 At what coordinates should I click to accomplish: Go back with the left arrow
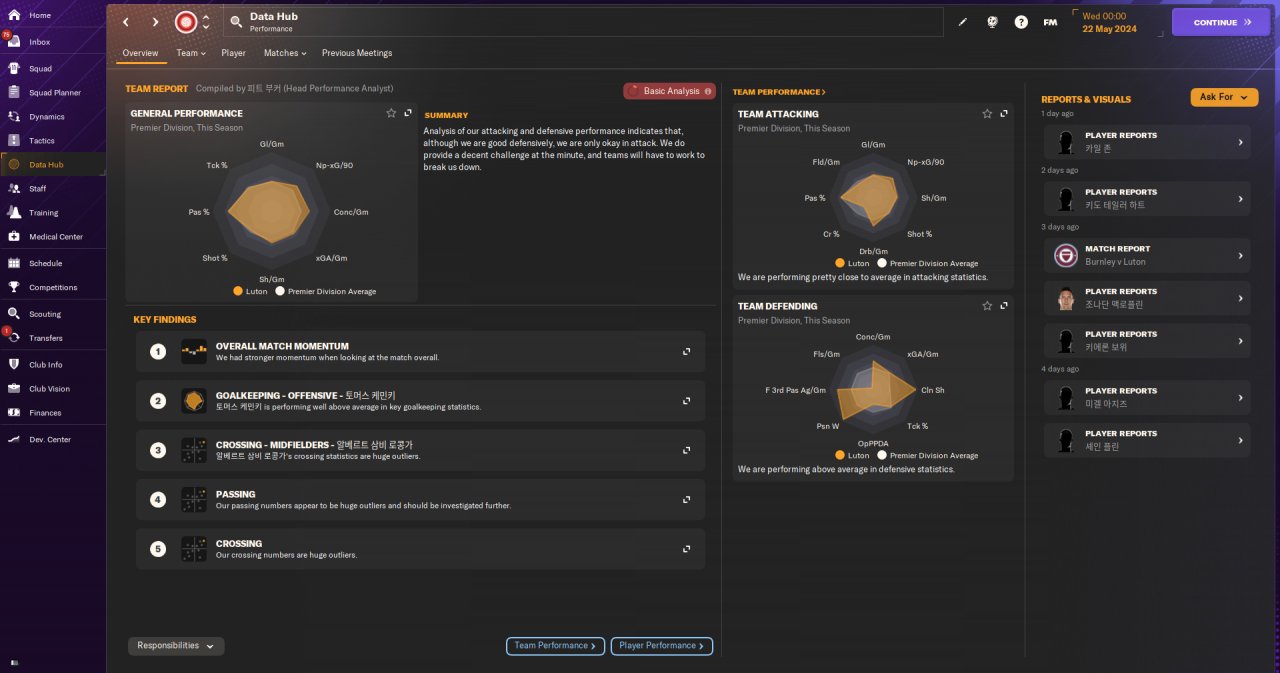(126, 22)
